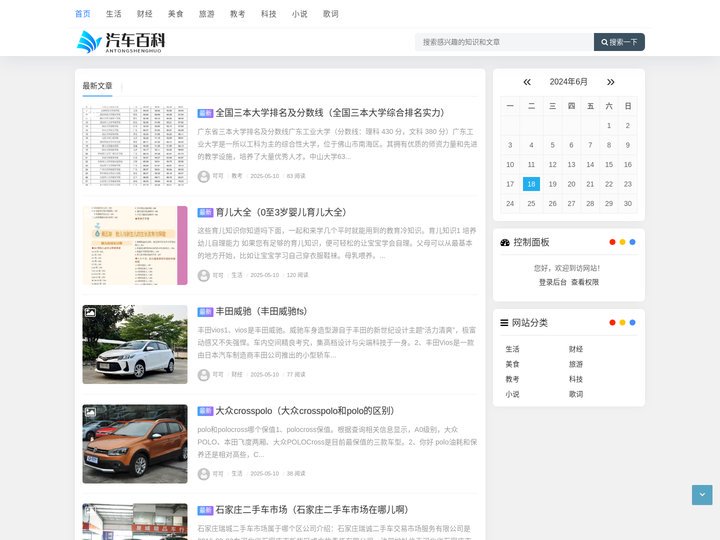Click image icon on 丰田威驰 thumbnail
The width and height of the screenshot is (720, 540).
[90, 313]
